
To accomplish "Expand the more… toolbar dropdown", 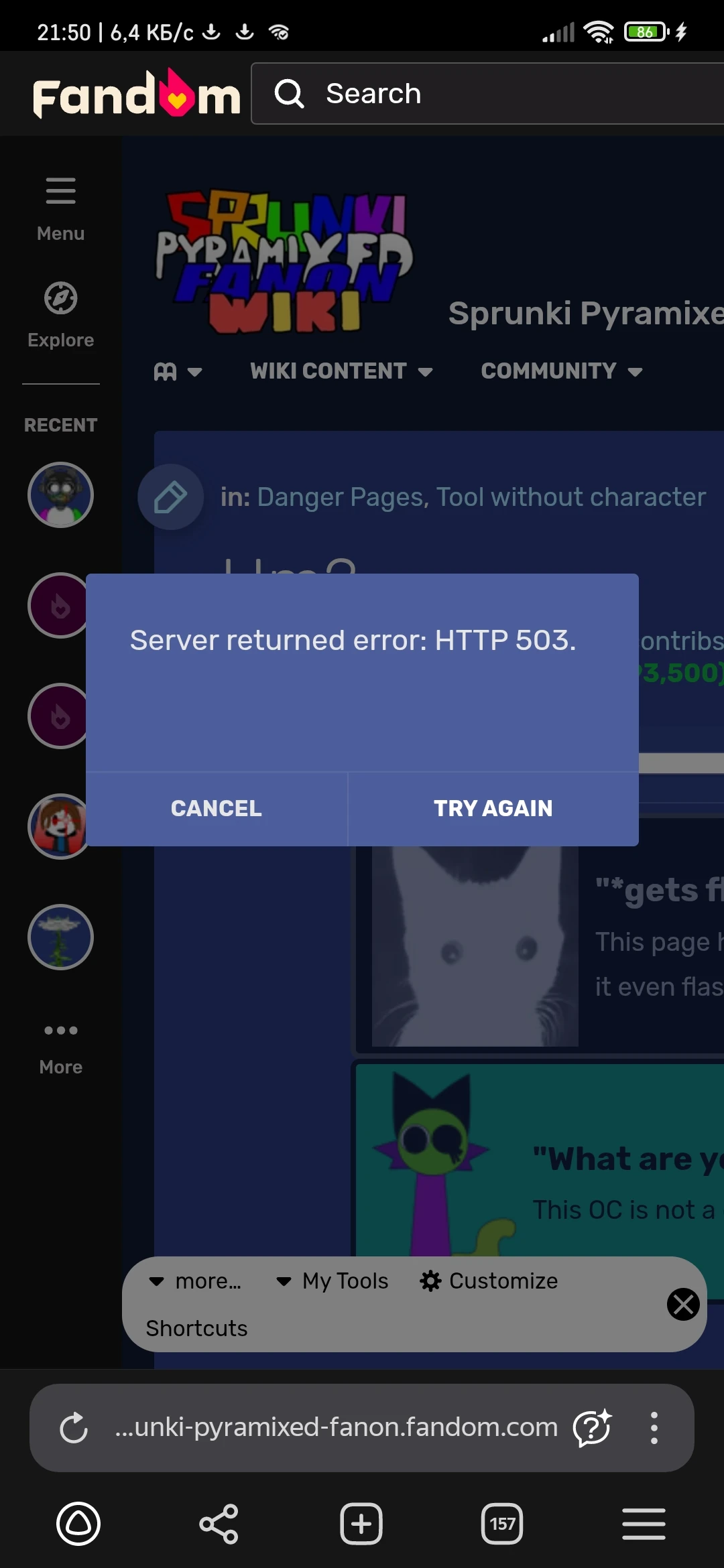I will click(x=195, y=1281).
